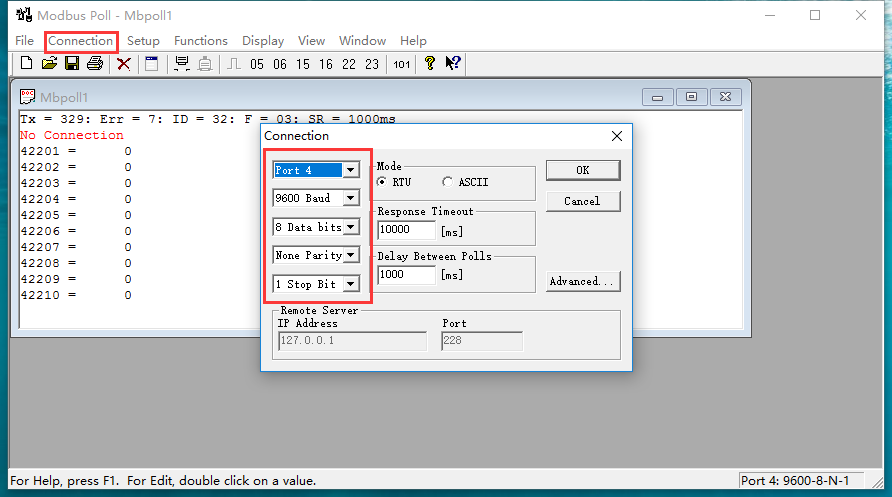Open the Display menu
Viewport: 892px width, 497px height.
point(263,41)
